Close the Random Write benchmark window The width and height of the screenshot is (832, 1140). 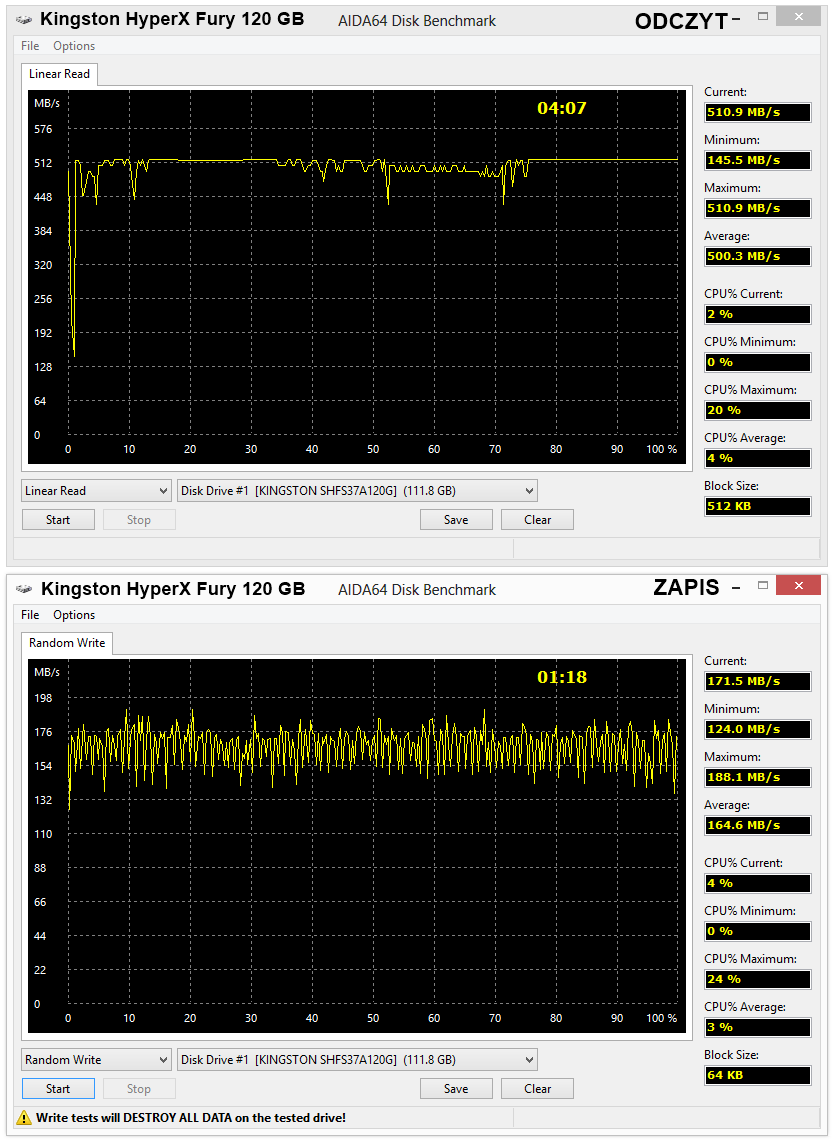coord(799,585)
